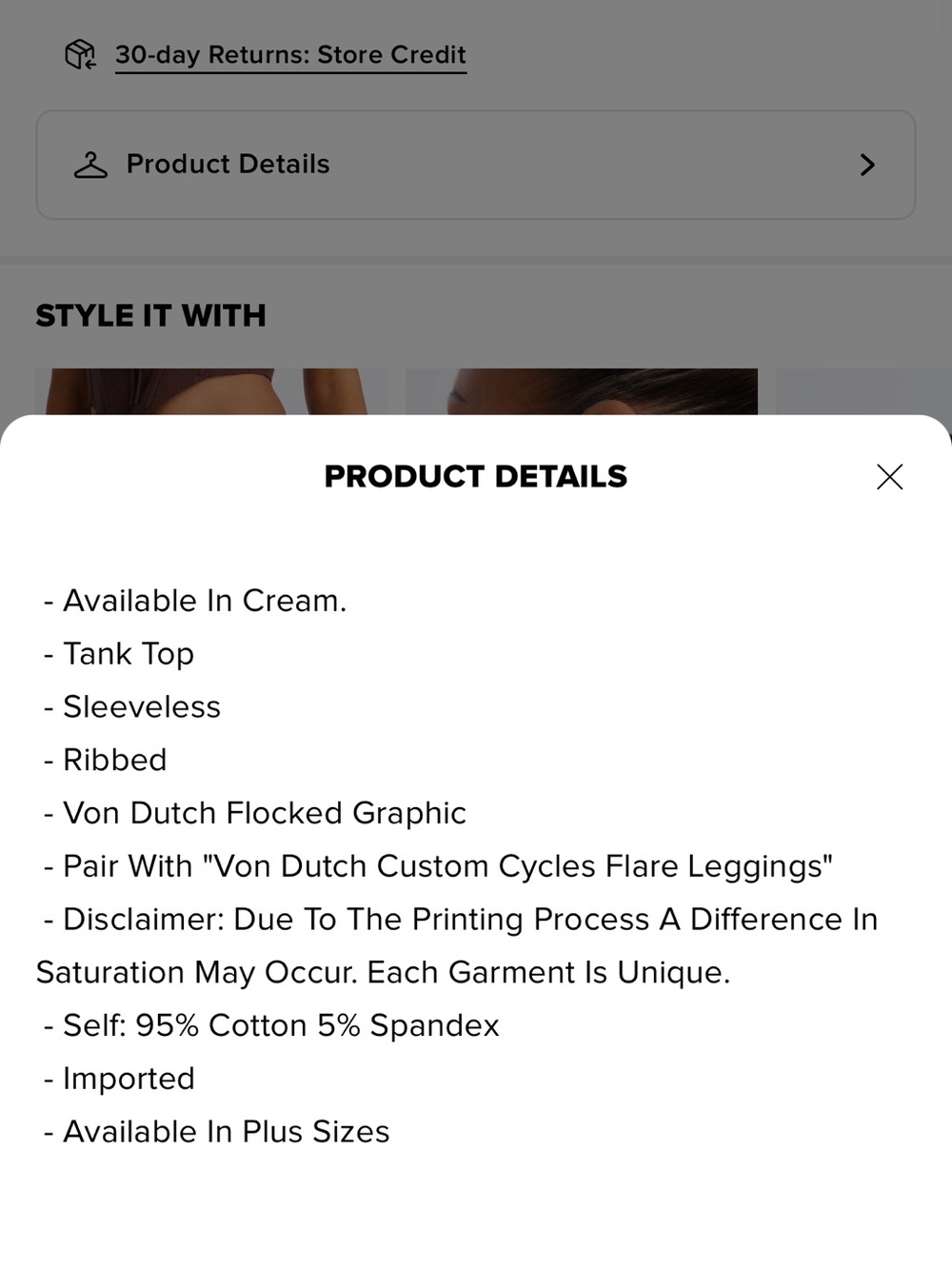Click the STYLE IT WITH heading
The image size is (952, 1269).
point(150,315)
